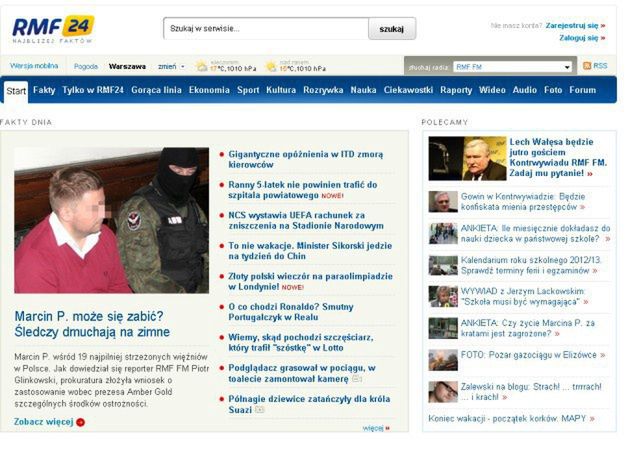Open Ranny 5-latek nie powinien trafić article

point(303,190)
